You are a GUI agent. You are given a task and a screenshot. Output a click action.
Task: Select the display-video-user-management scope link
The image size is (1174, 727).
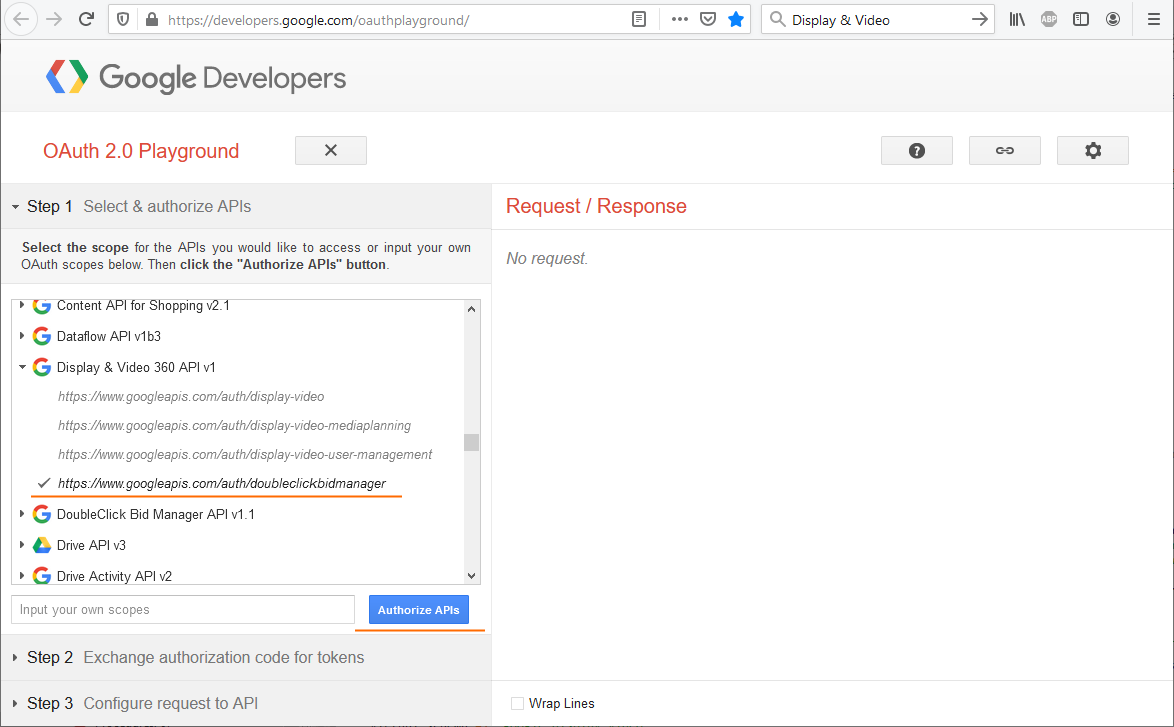pos(245,454)
